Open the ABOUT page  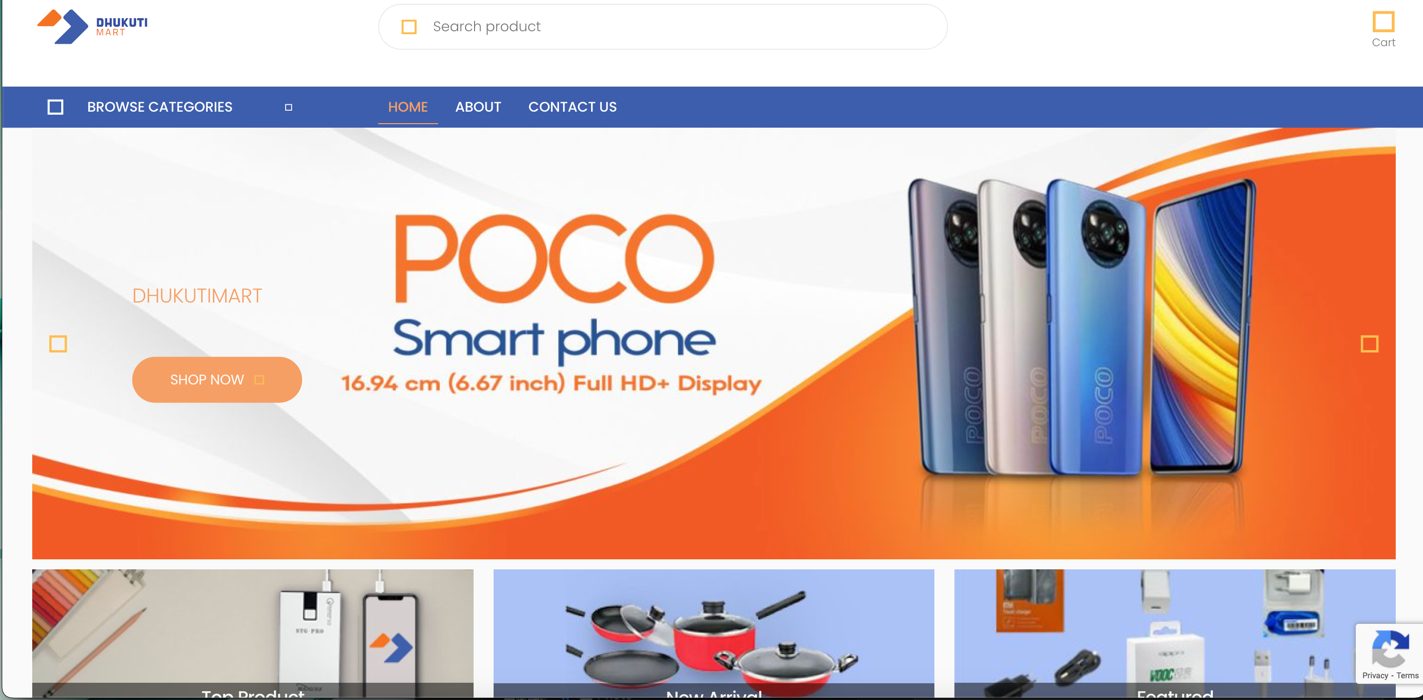pos(478,107)
